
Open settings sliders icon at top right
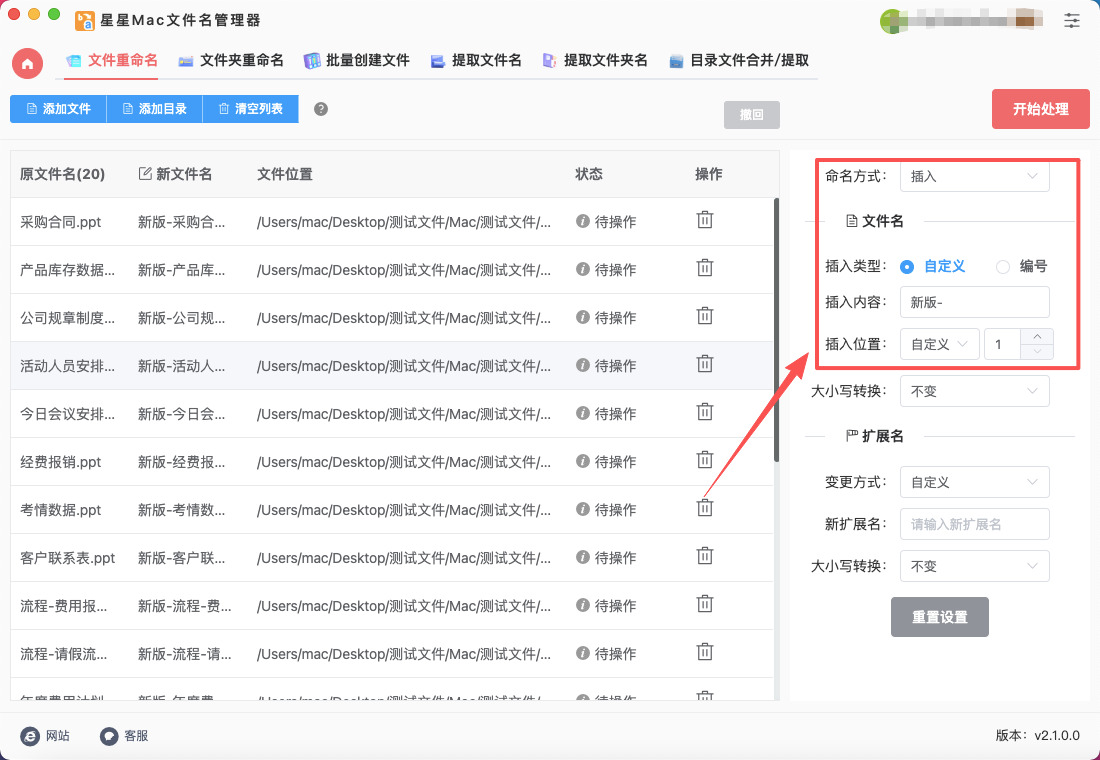point(1072,20)
